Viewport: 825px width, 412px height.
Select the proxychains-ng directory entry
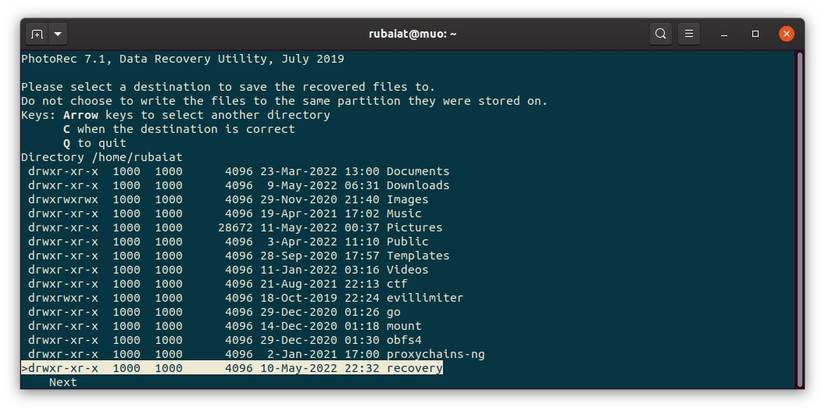pyautogui.click(x=435, y=354)
